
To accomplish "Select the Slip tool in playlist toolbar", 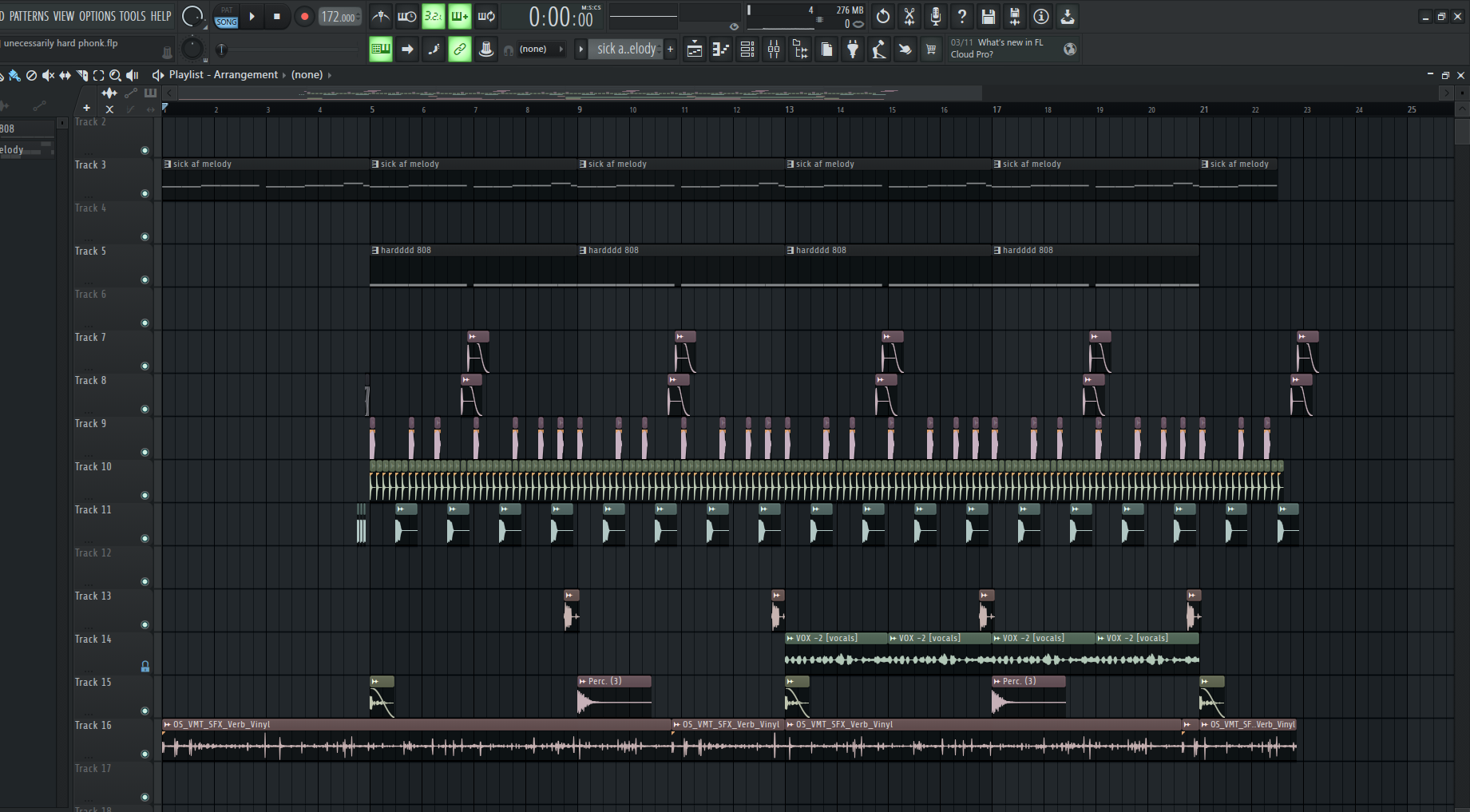I will [65, 75].
